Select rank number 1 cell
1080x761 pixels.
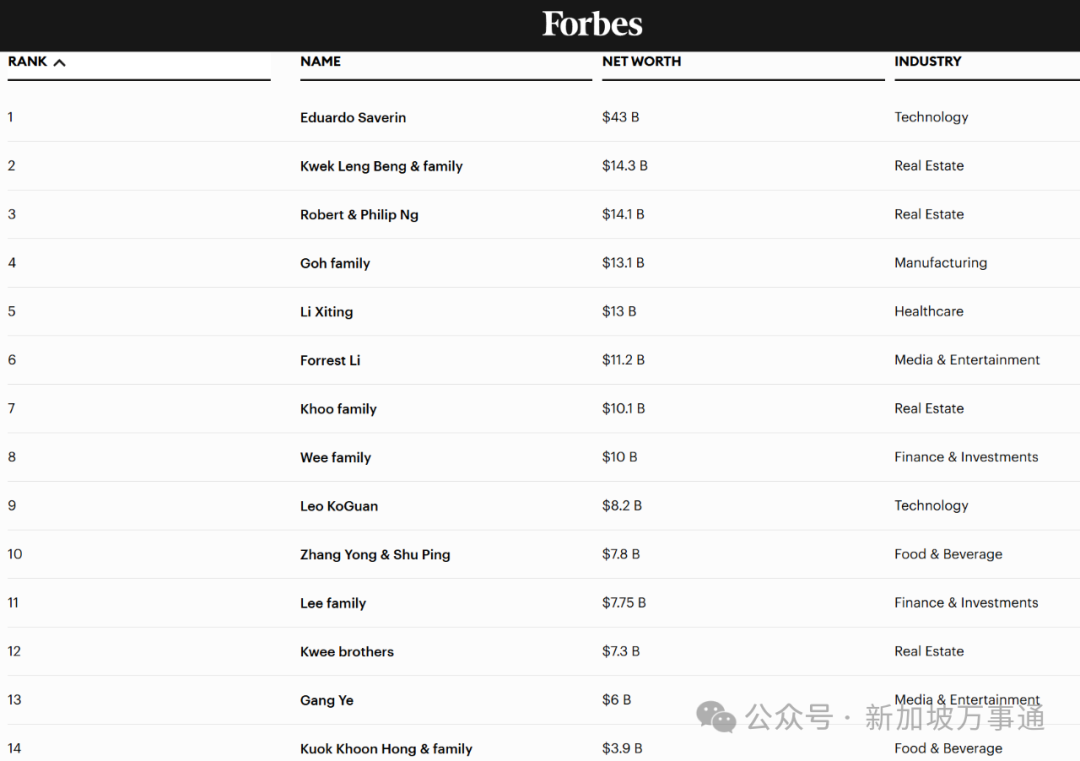10,117
